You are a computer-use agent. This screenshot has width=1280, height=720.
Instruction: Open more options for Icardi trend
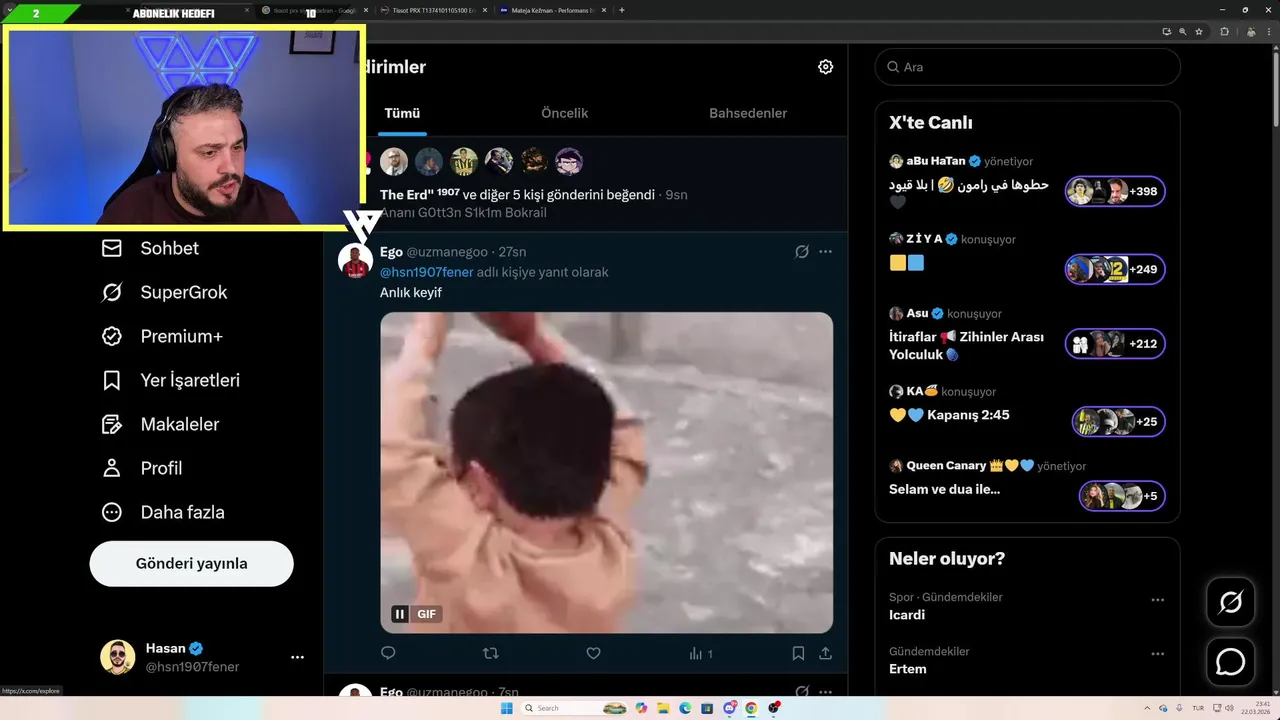click(1157, 600)
